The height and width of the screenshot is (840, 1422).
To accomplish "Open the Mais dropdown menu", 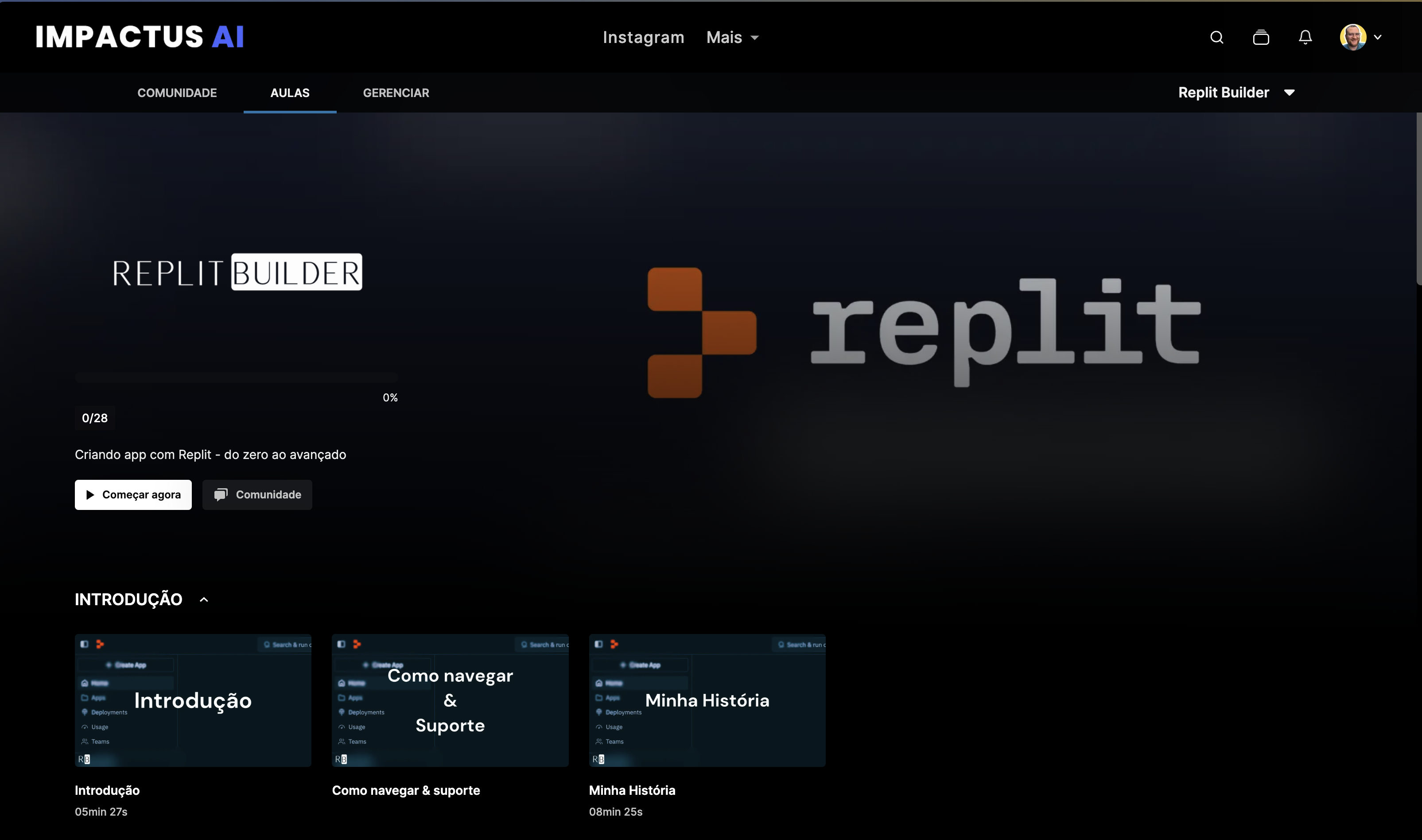I will [x=732, y=37].
